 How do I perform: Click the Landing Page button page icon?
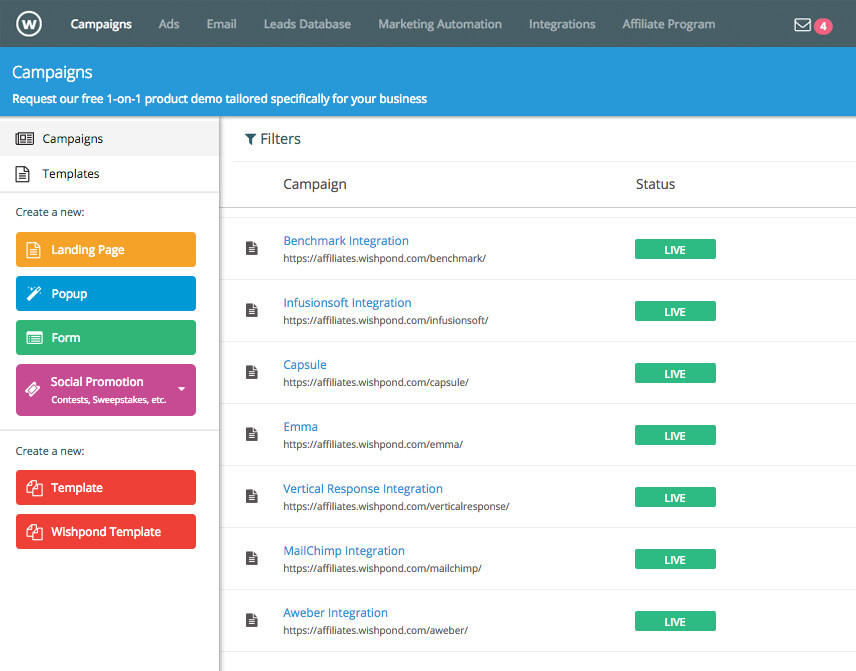click(33, 250)
